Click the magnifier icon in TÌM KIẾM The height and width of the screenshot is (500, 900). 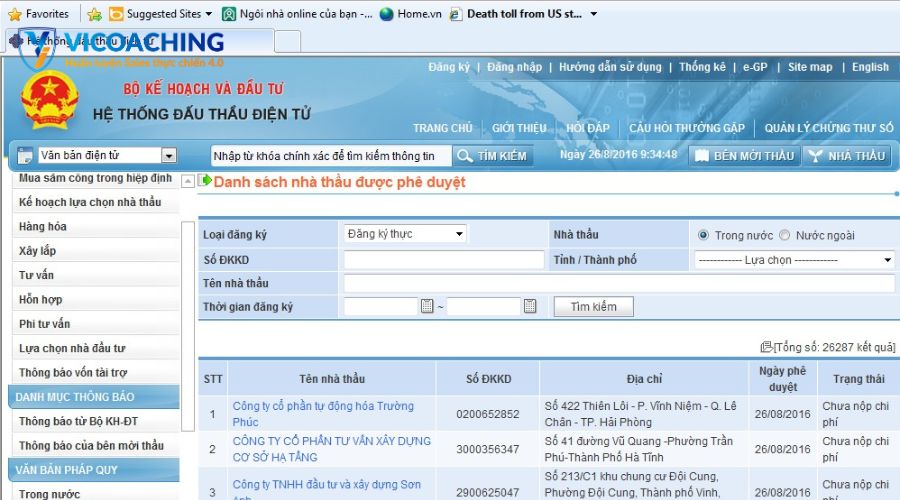[464, 156]
